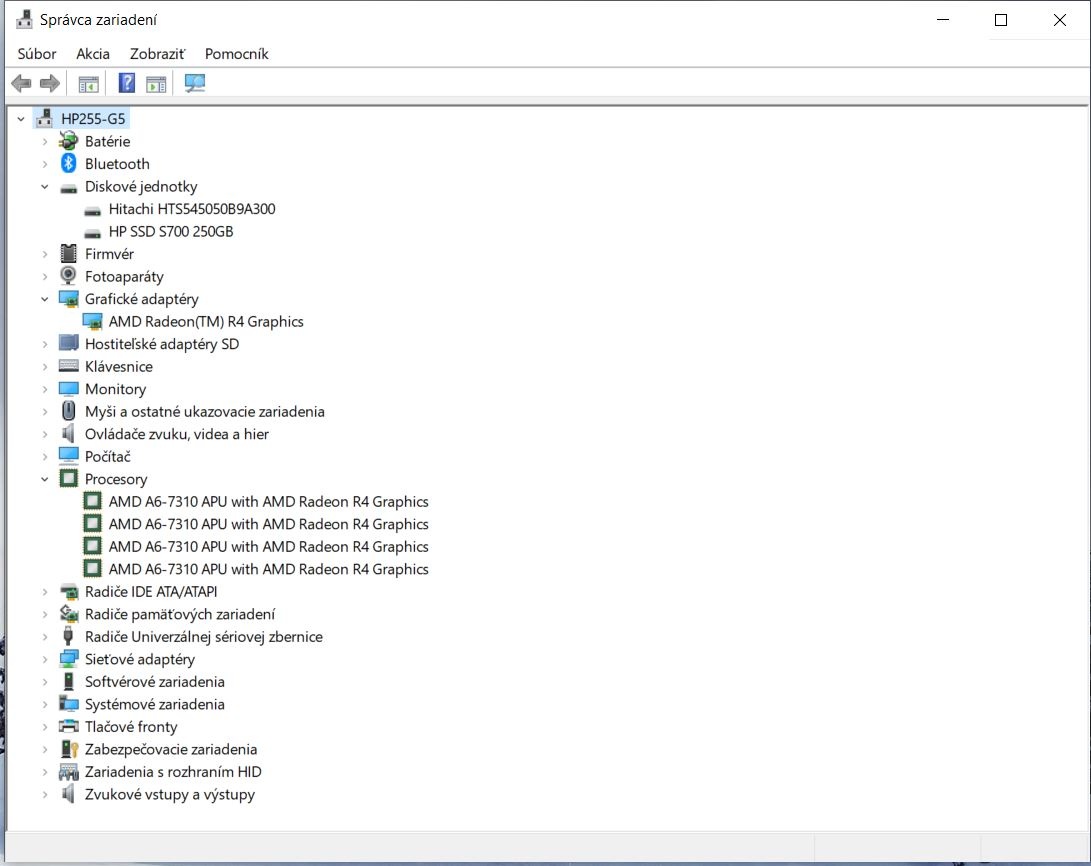Select the Hitachi HTS545050B9A300 disk drive
Viewport: 1091px width, 866px height.
[x=192, y=209]
